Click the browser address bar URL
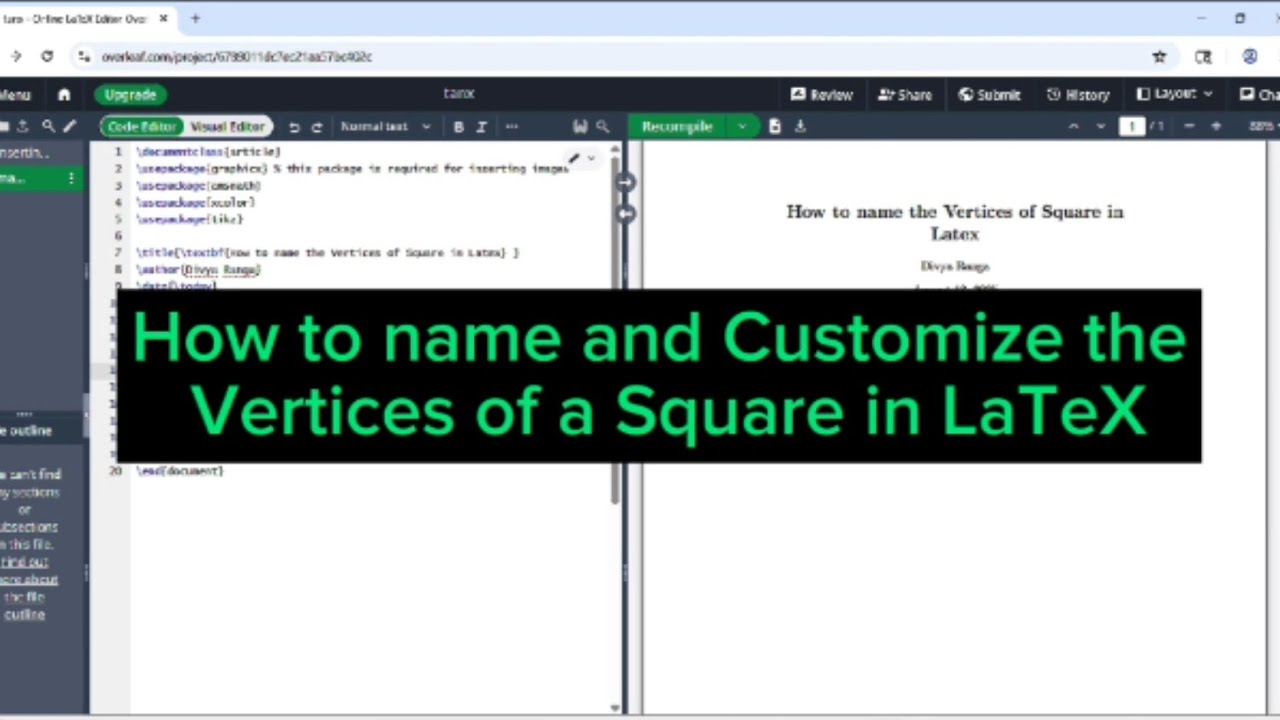 tap(237, 57)
